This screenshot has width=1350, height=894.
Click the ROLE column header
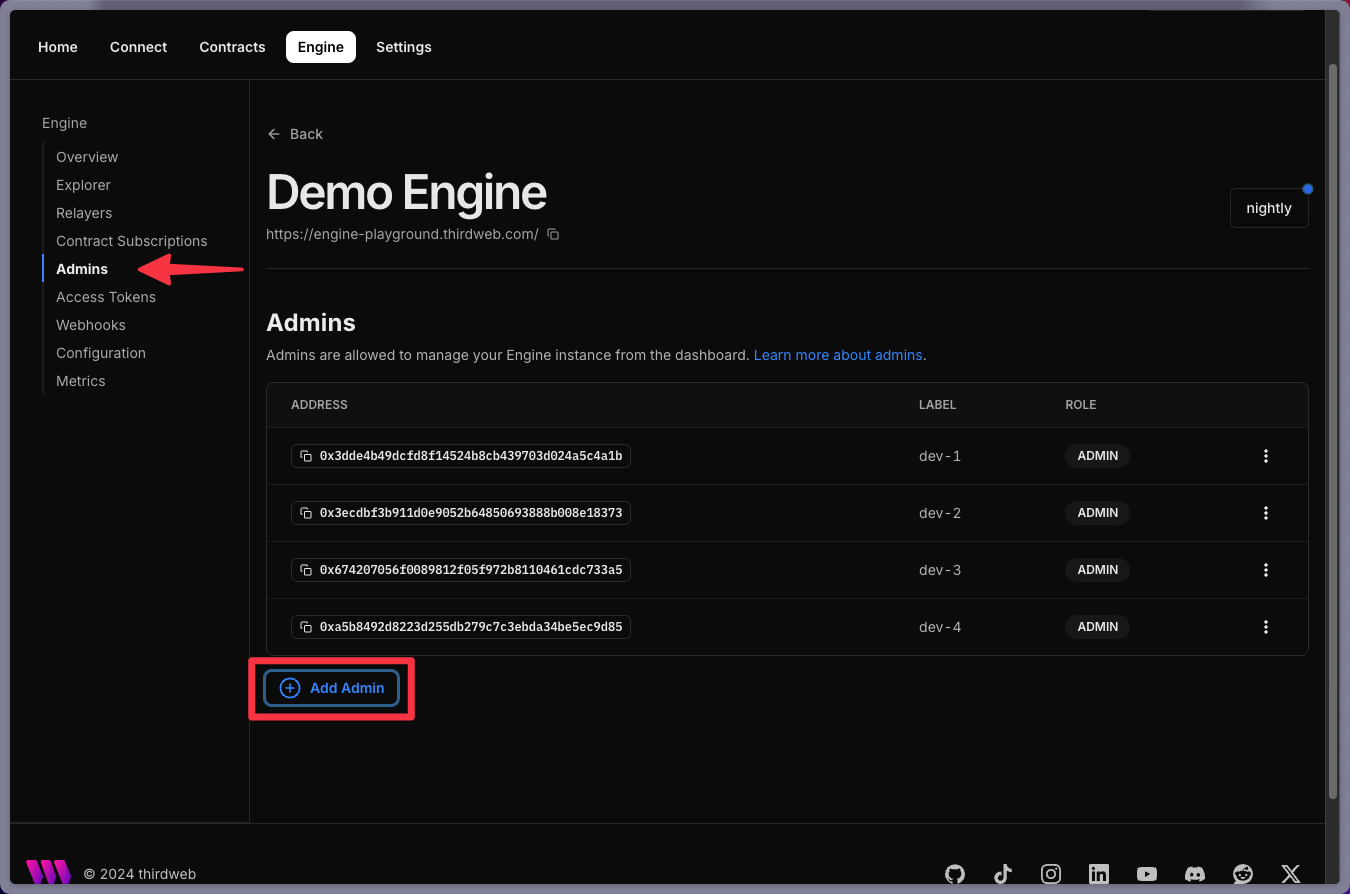coord(1081,405)
